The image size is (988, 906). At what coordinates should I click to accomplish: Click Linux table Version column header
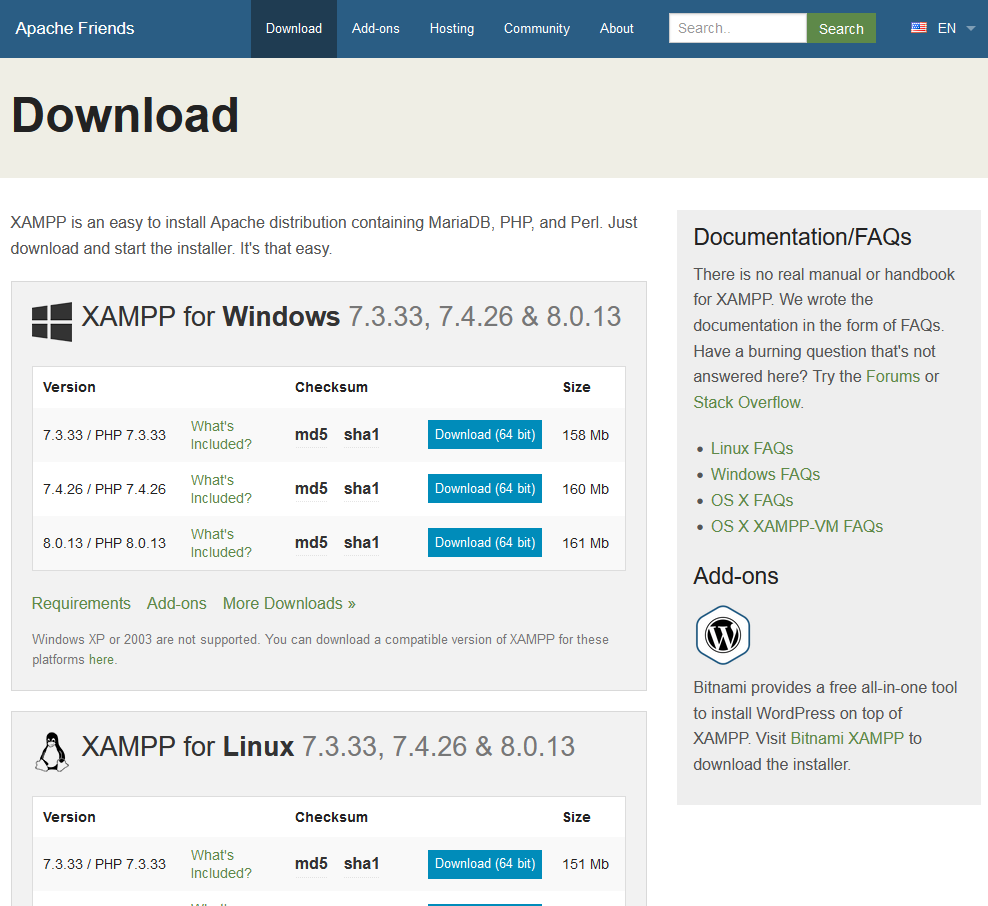[69, 817]
